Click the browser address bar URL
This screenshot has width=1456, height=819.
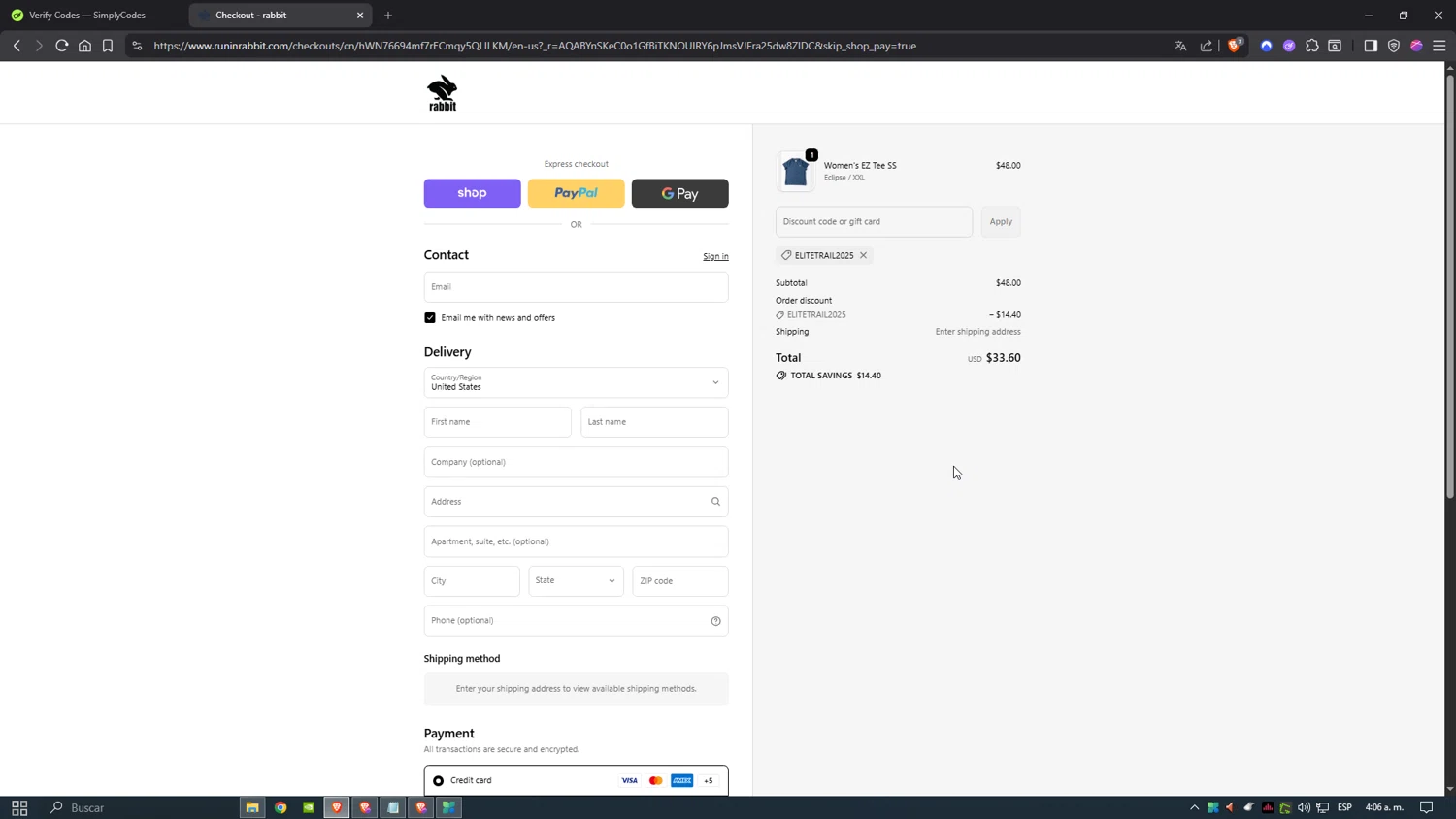(x=535, y=46)
